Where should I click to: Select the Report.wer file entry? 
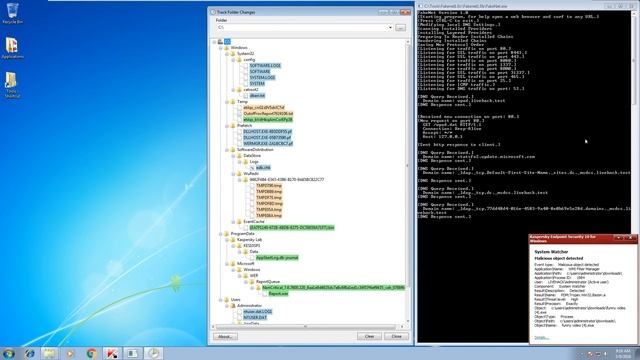[x=278, y=294]
